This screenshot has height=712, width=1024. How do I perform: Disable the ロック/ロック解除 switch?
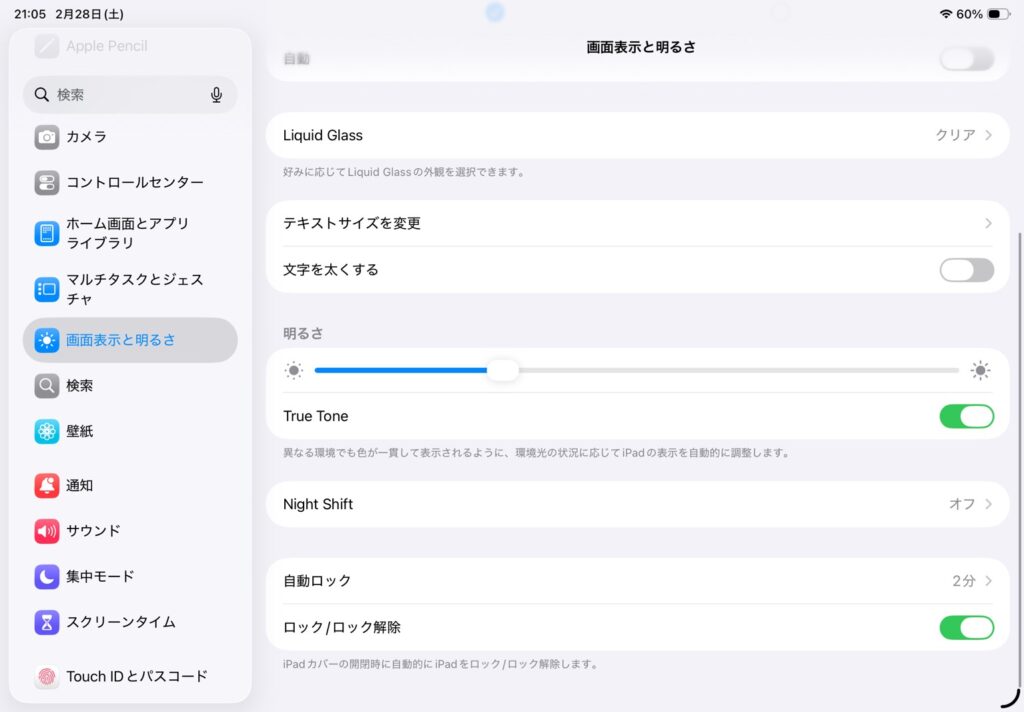coord(966,628)
